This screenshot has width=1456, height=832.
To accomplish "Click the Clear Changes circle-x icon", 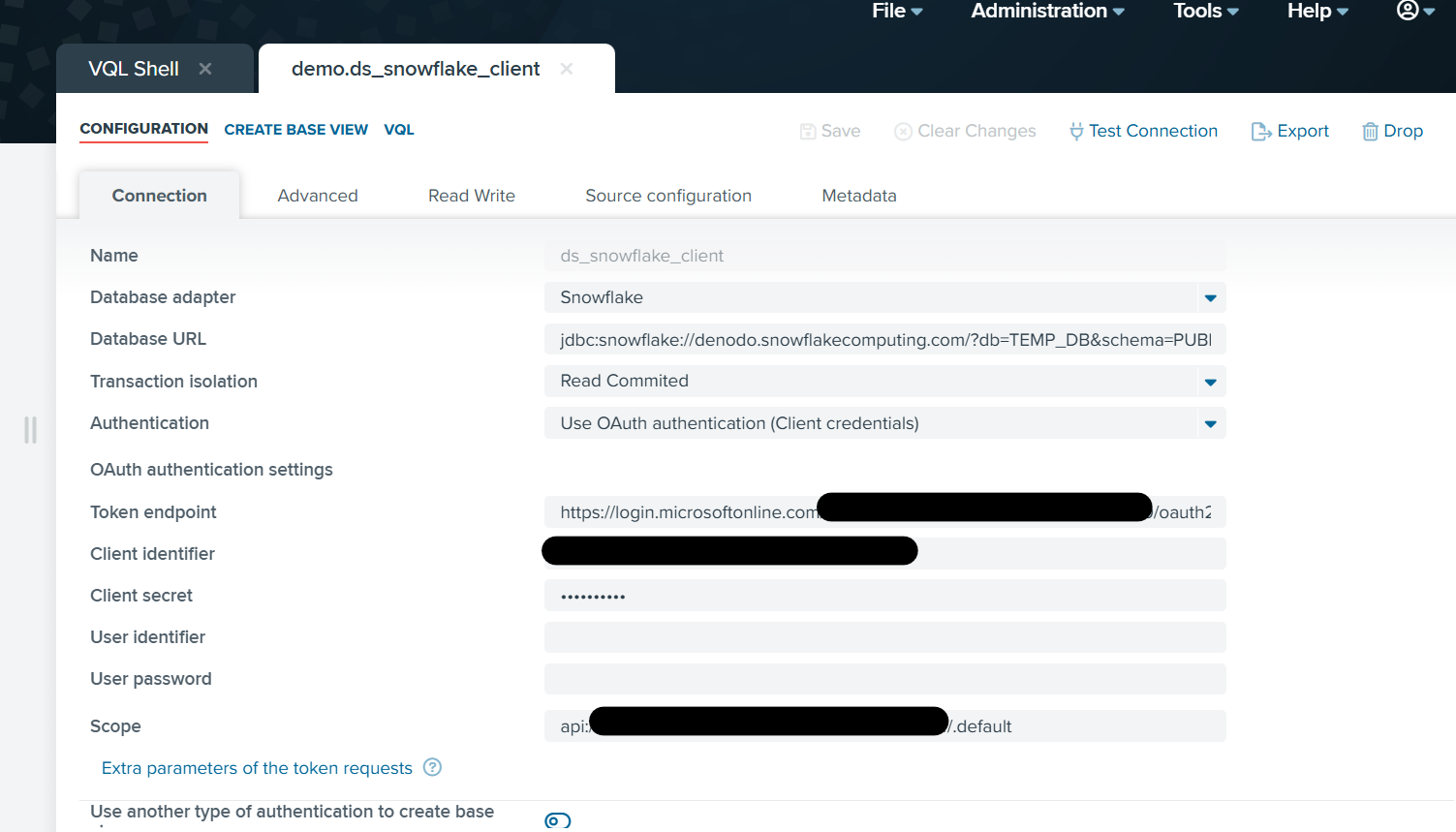I will pyautogui.click(x=903, y=132).
